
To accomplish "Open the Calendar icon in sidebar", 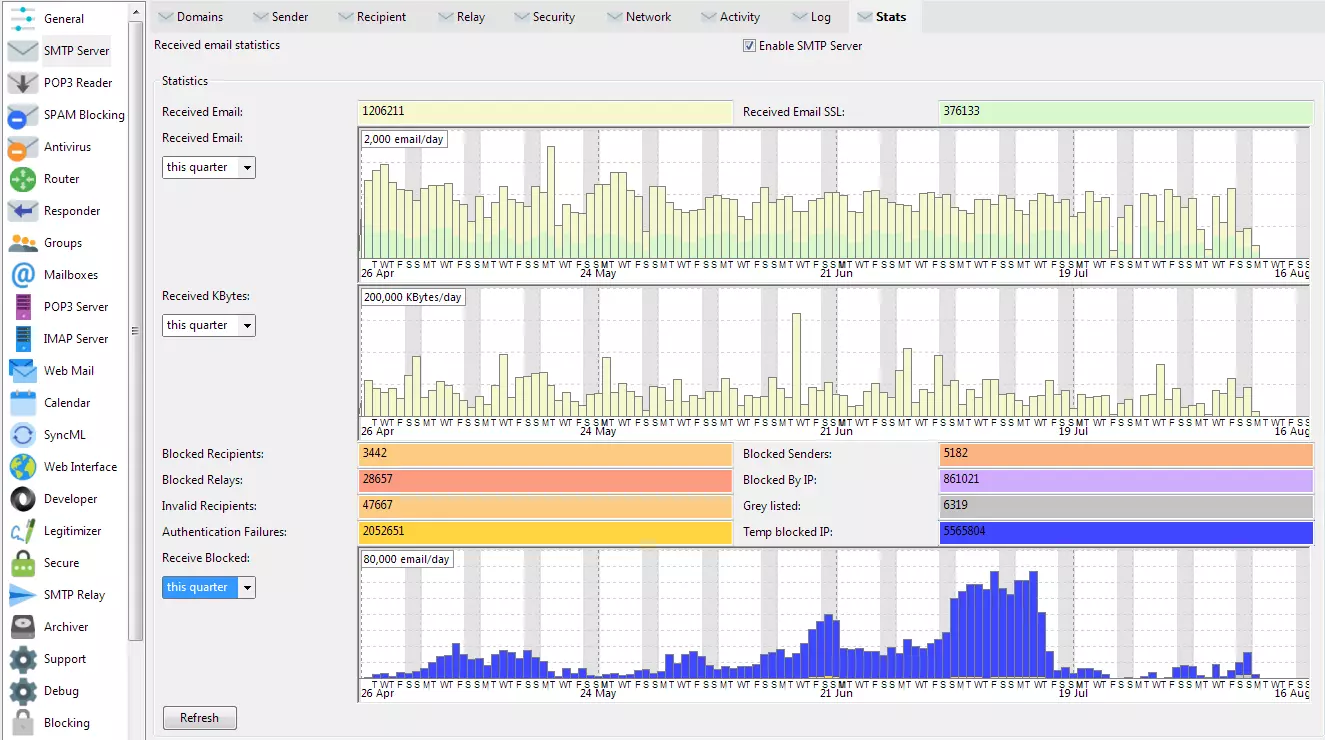I will [x=22, y=403].
